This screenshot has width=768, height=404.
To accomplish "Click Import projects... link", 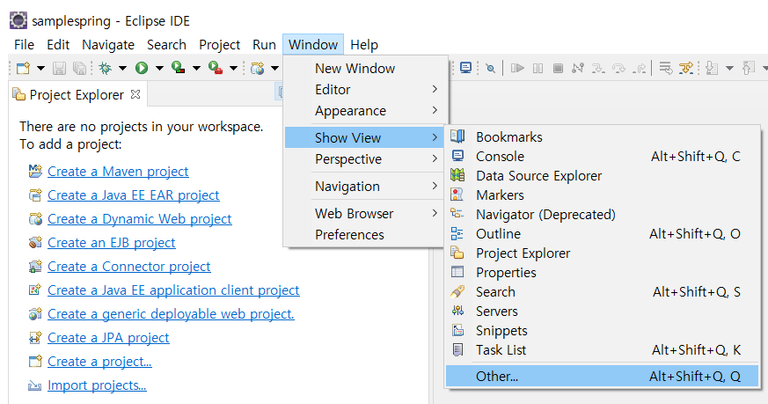I will 97,385.
